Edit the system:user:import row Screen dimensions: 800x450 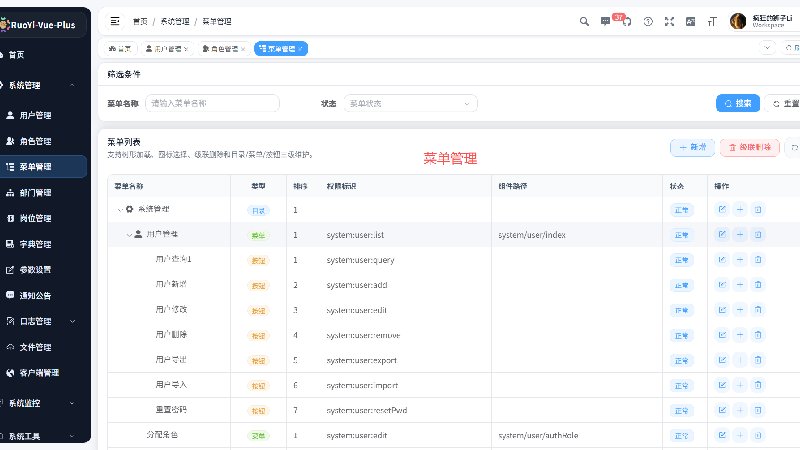click(x=722, y=385)
